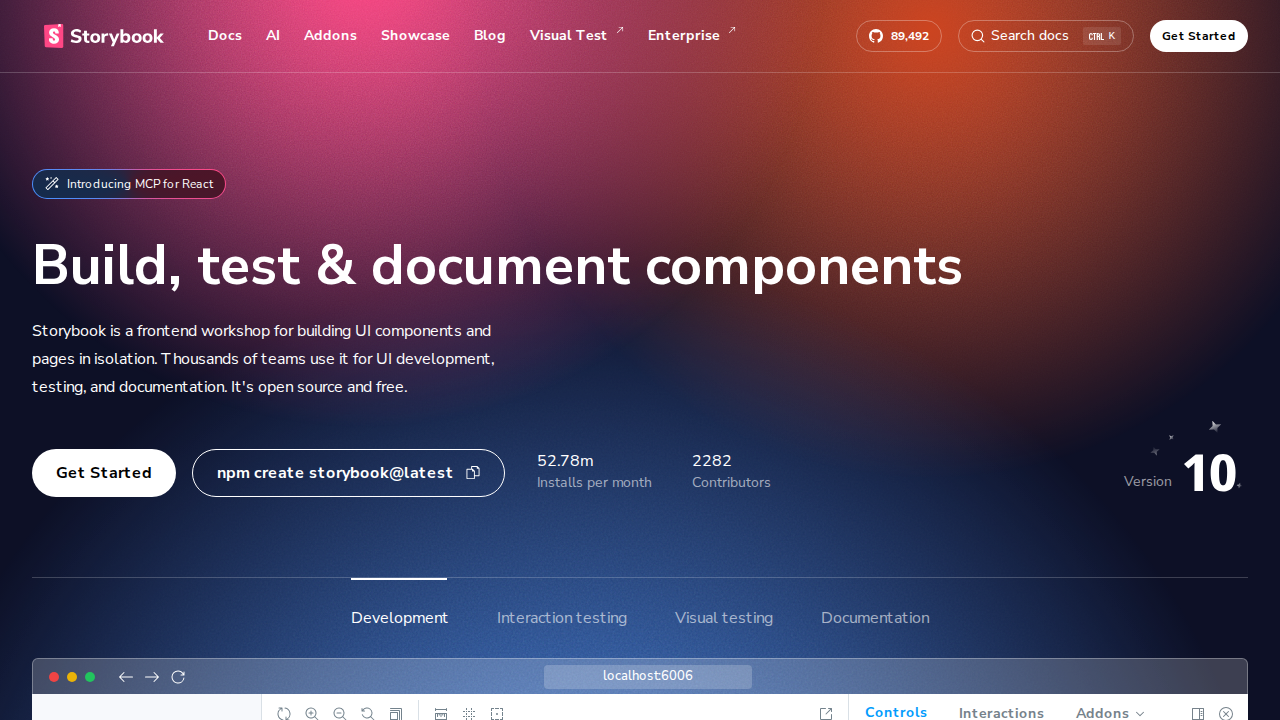Select the Documentation tab
Image resolution: width=1280 pixels, height=720 pixels.
click(875, 618)
